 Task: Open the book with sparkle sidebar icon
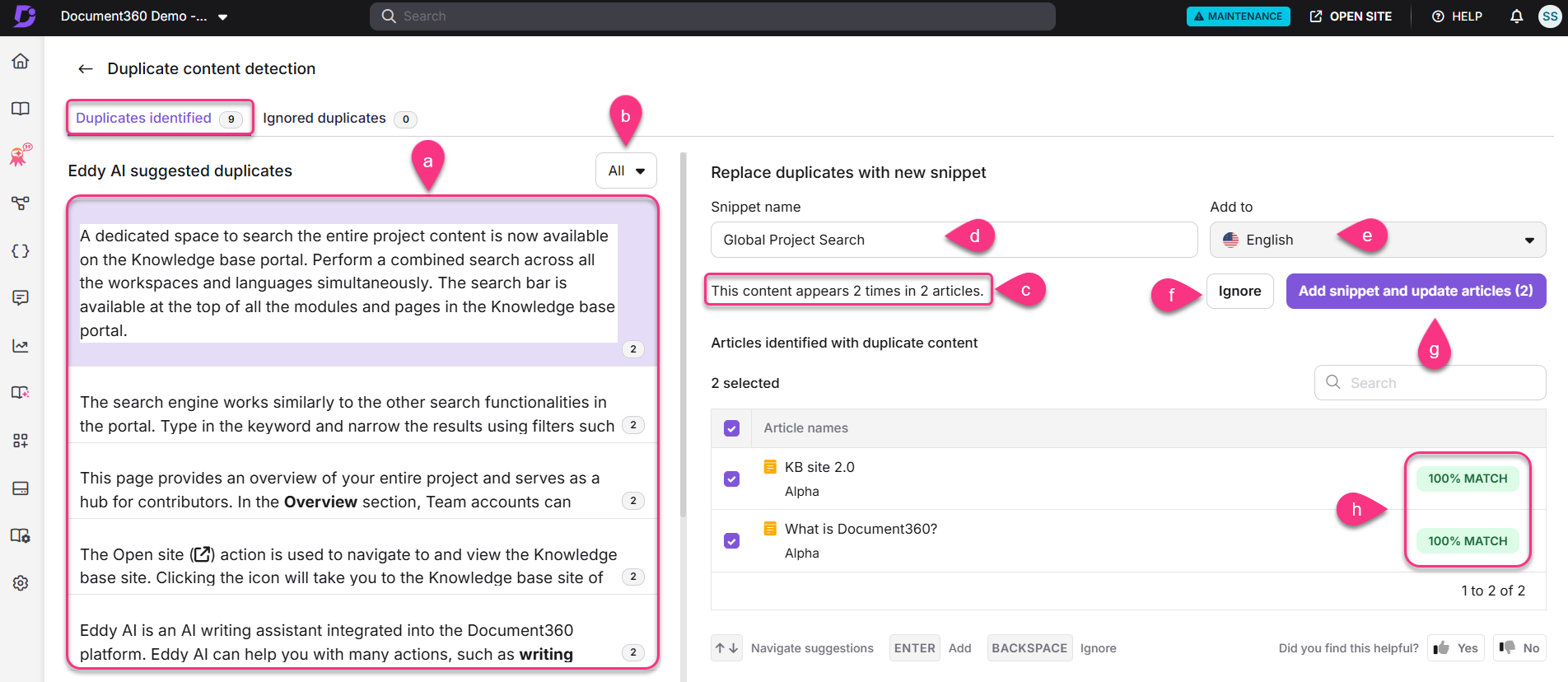click(21, 393)
